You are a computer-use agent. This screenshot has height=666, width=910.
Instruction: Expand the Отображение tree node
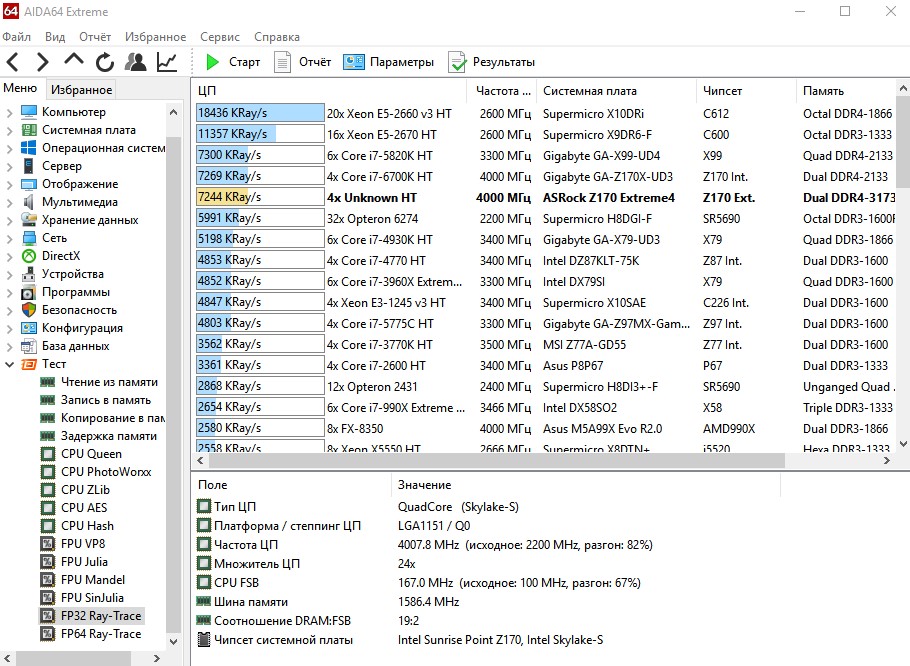point(9,184)
